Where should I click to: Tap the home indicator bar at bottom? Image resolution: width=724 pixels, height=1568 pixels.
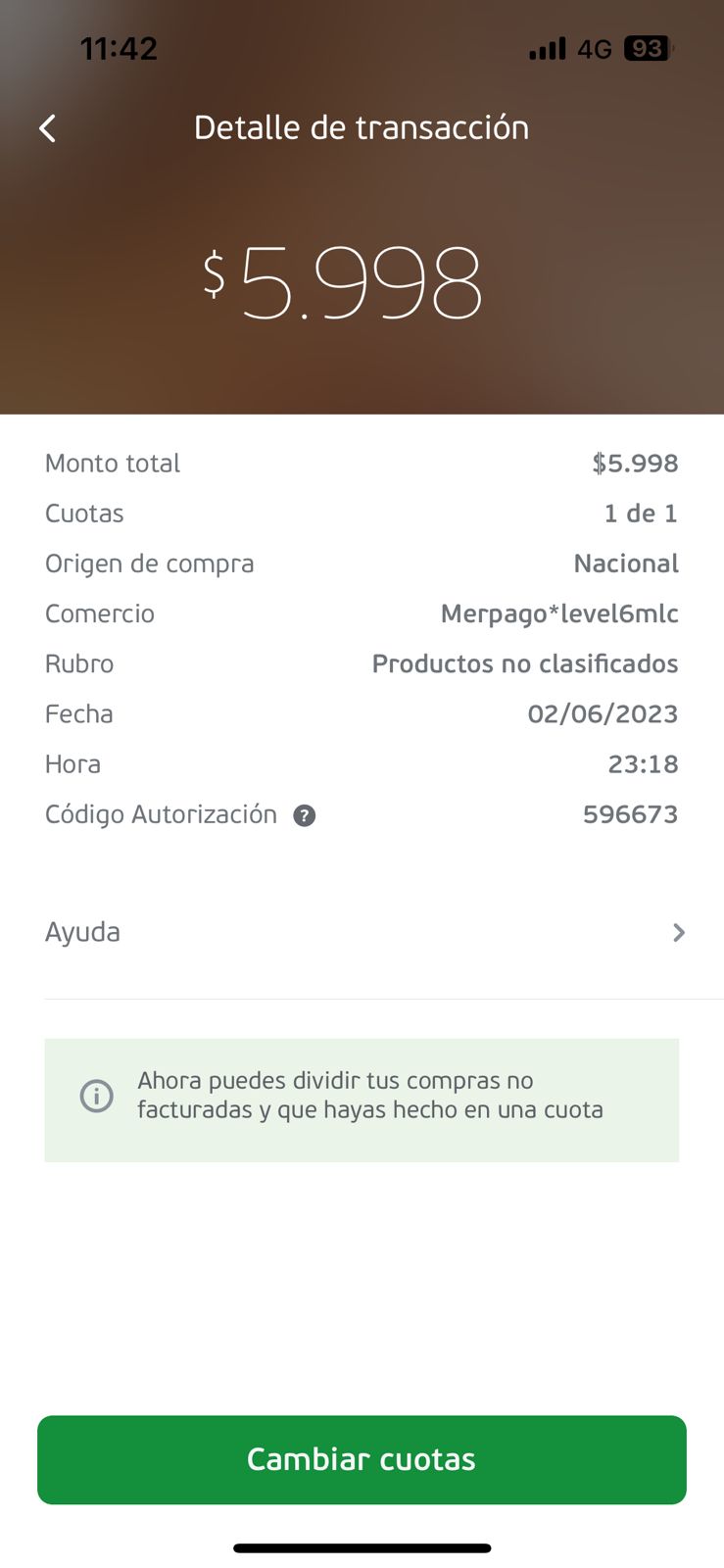tap(362, 1548)
